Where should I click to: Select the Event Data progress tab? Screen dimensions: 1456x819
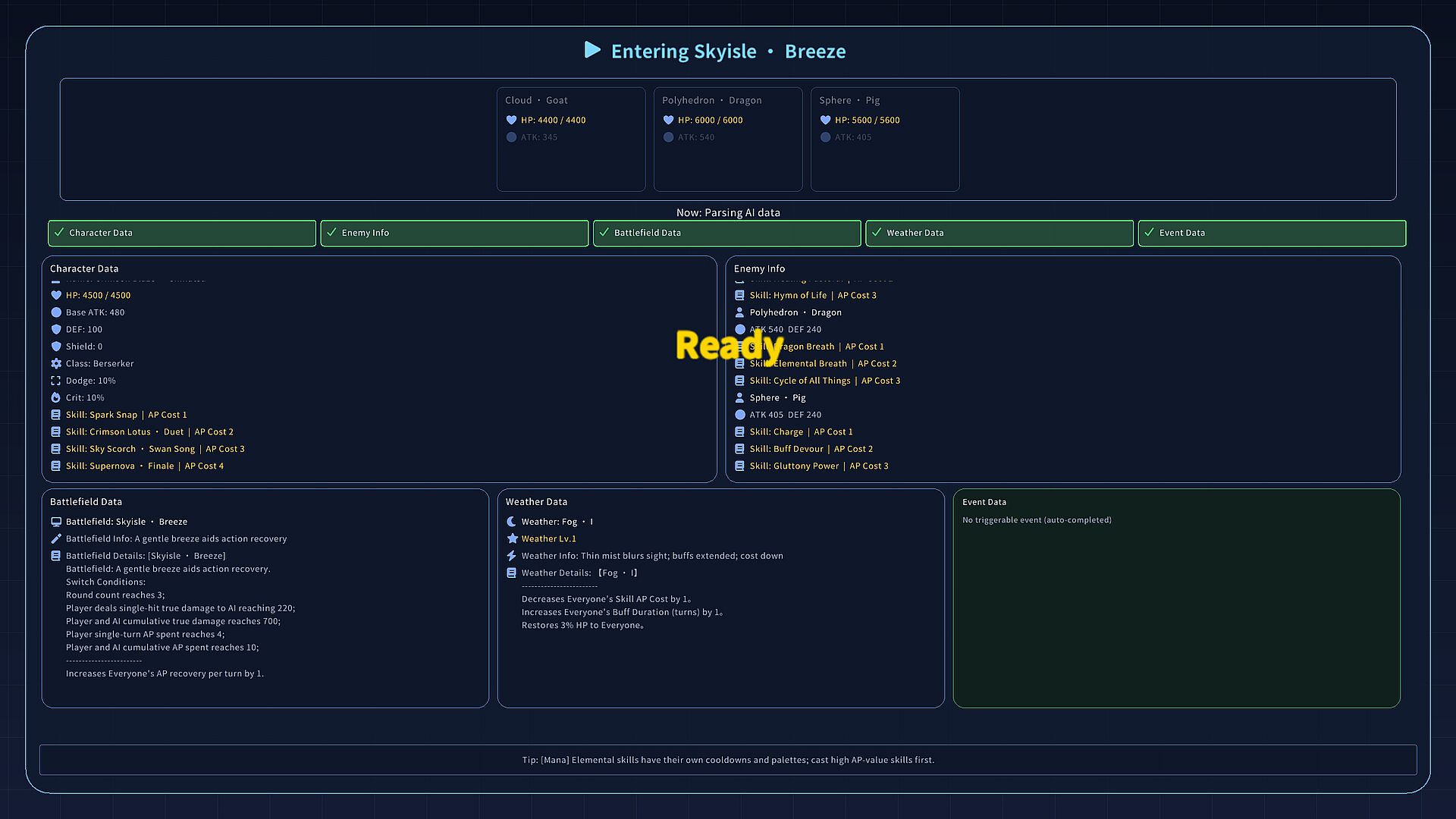[1272, 233]
